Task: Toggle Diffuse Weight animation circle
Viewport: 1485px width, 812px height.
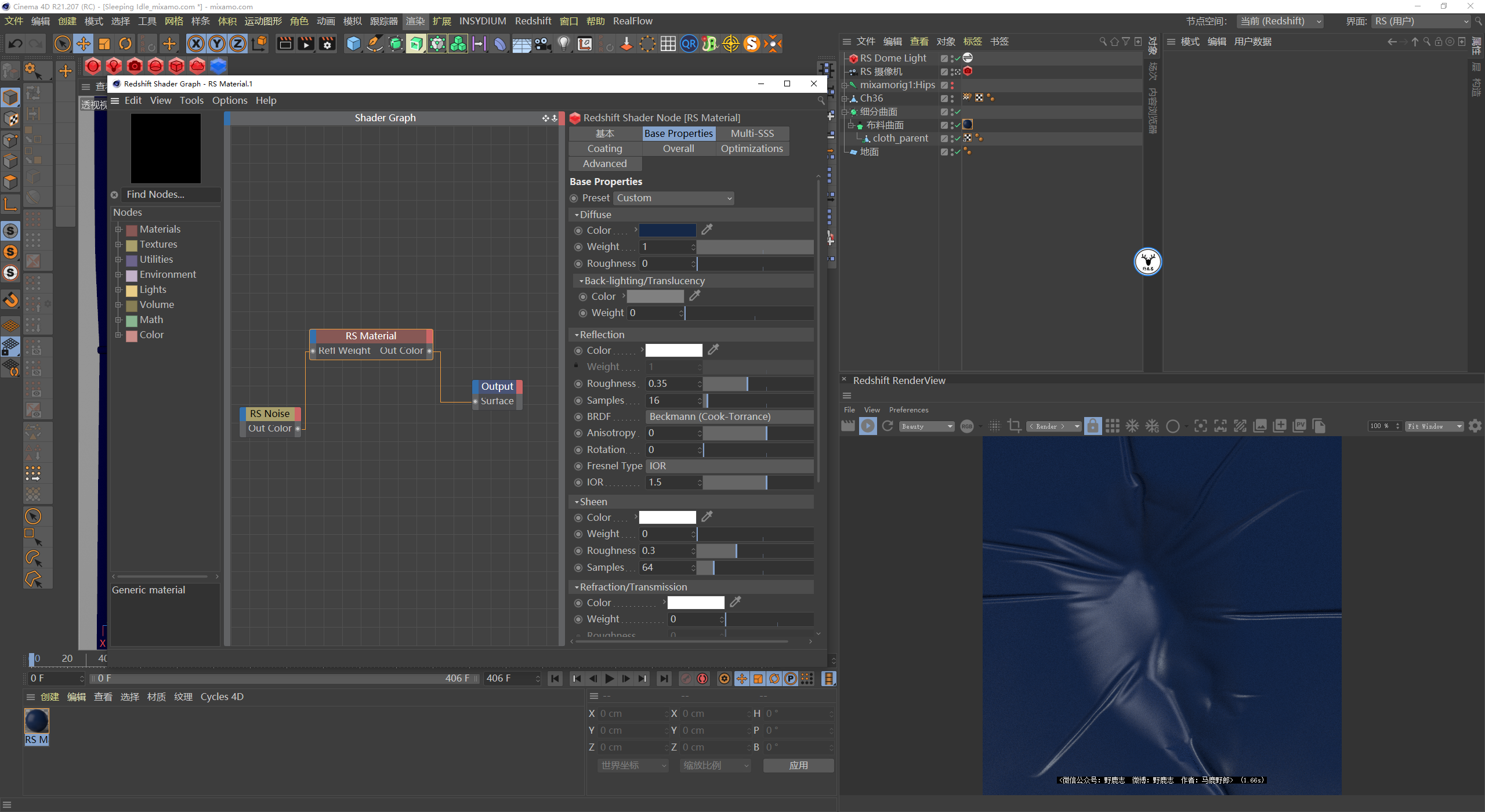Action: (x=578, y=247)
